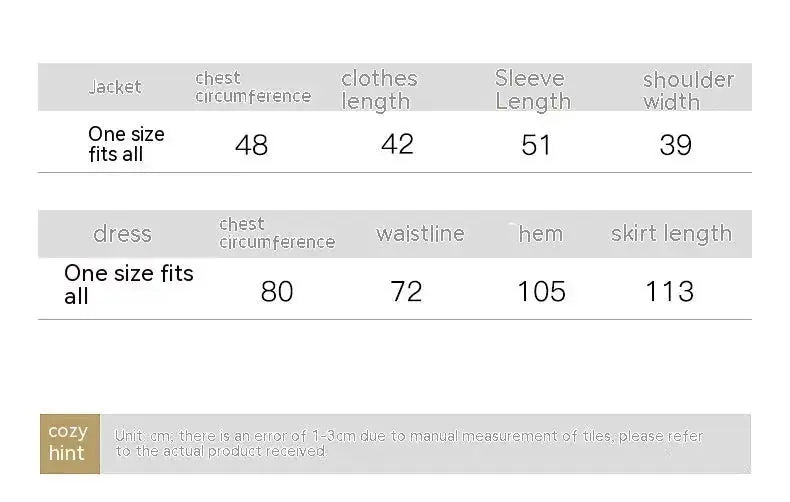Select the "waistline" column header
Screen dimensions: 790x502
point(420,234)
